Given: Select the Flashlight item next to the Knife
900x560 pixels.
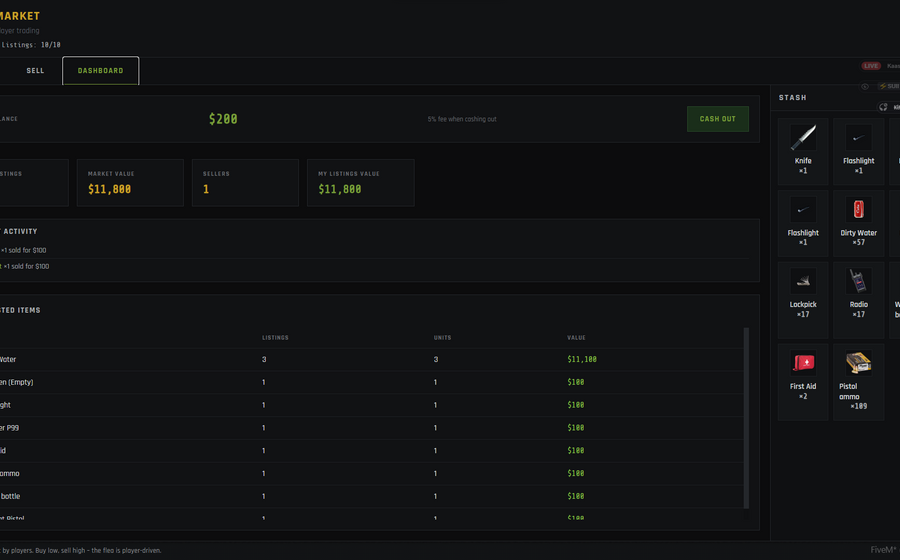Looking at the screenshot, I should coord(858,151).
